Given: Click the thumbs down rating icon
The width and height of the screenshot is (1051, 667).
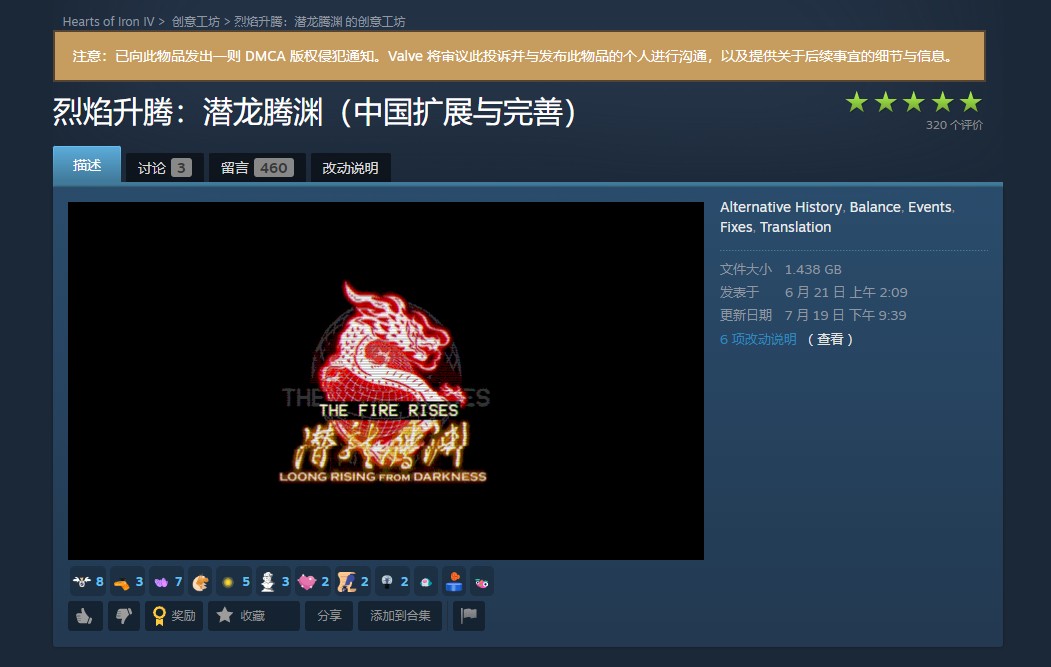Looking at the screenshot, I should click(x=123, y=616).
